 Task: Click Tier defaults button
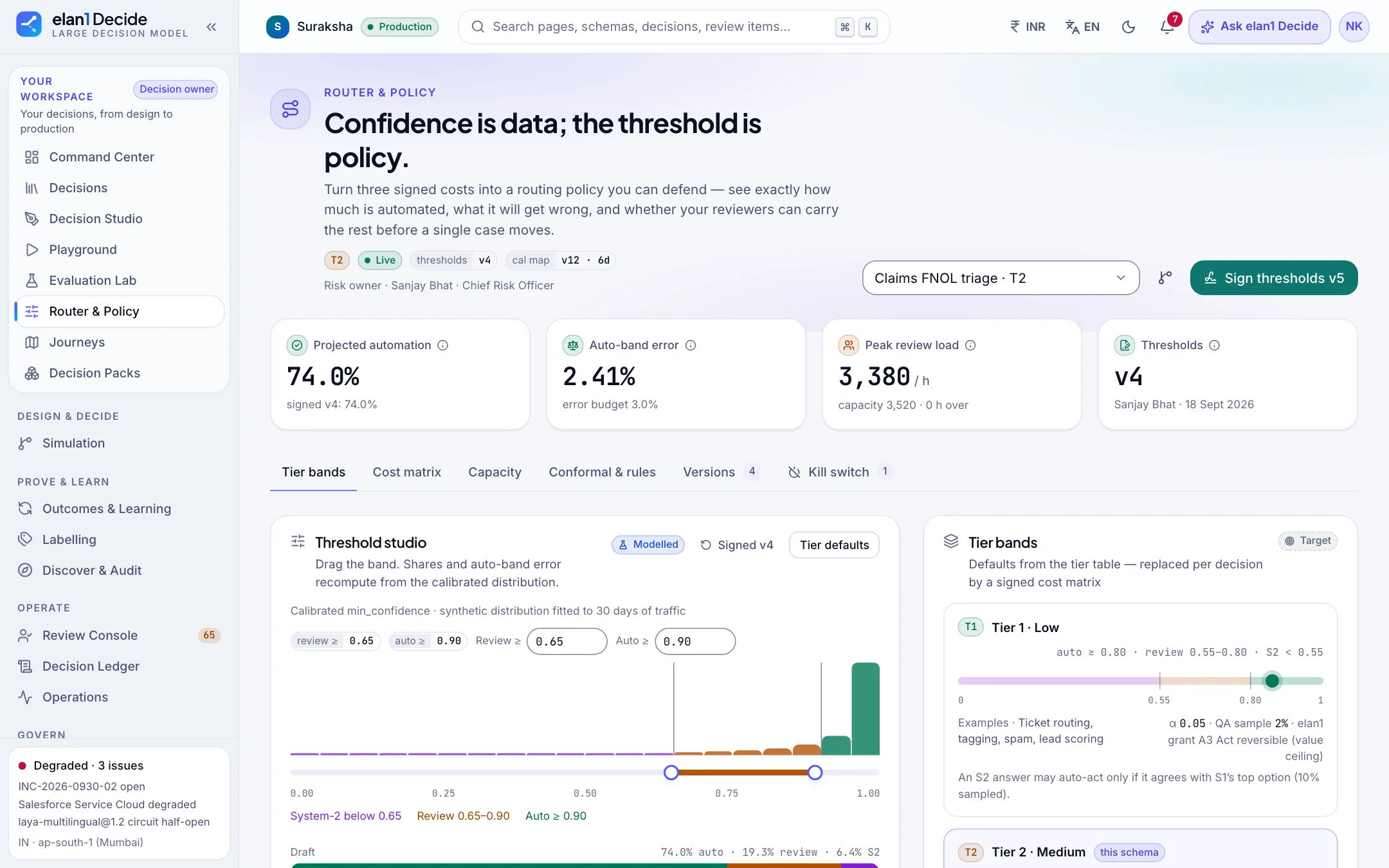(834, 545)
